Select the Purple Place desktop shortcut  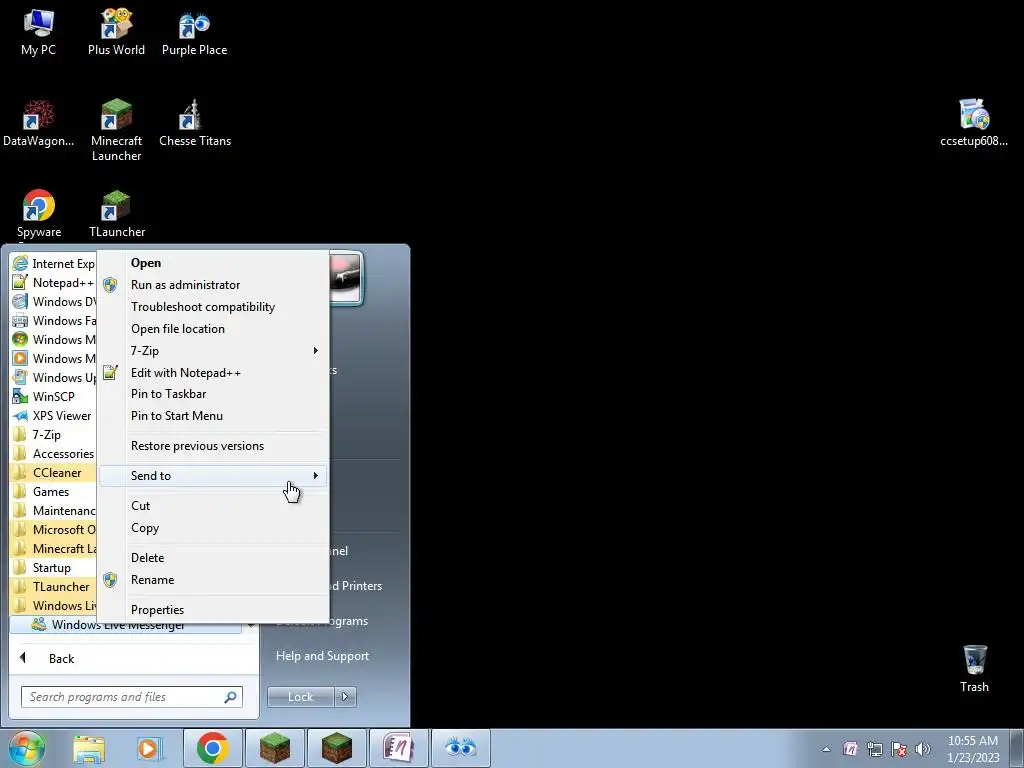point(195,33)
